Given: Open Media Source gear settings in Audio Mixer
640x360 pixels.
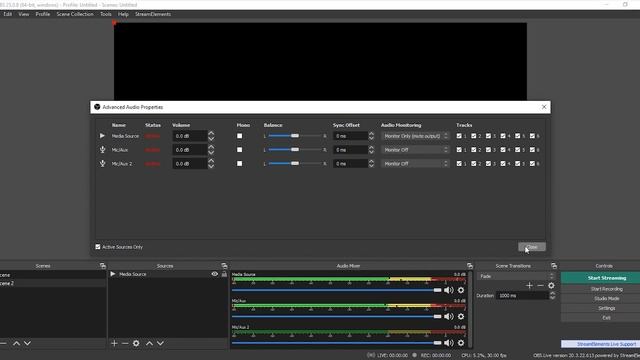Looking at the screenshot, I should [461, 290].
